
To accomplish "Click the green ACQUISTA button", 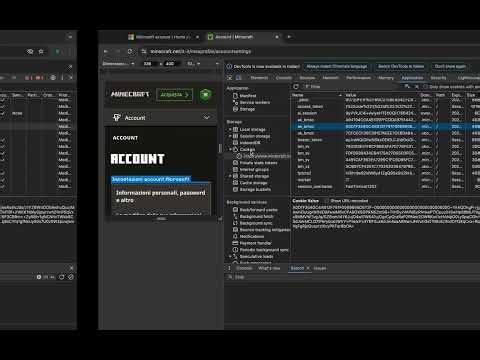I will 174,95.
